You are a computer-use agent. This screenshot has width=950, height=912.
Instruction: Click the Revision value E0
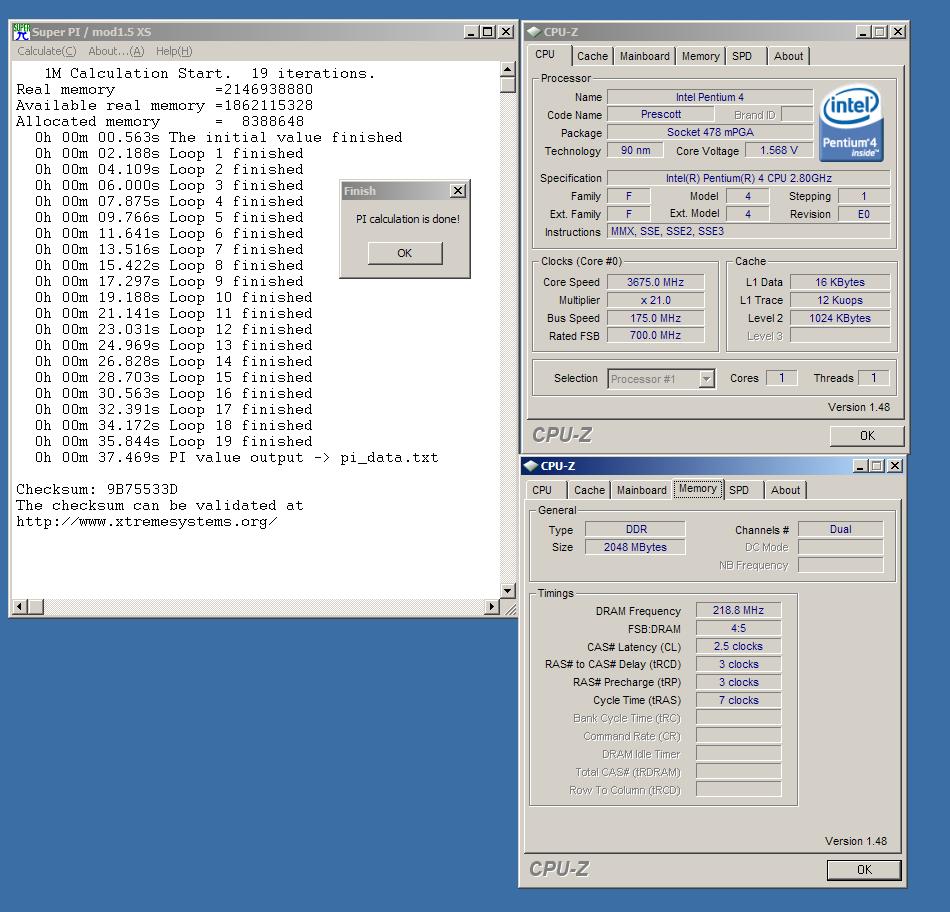[864, 214]
